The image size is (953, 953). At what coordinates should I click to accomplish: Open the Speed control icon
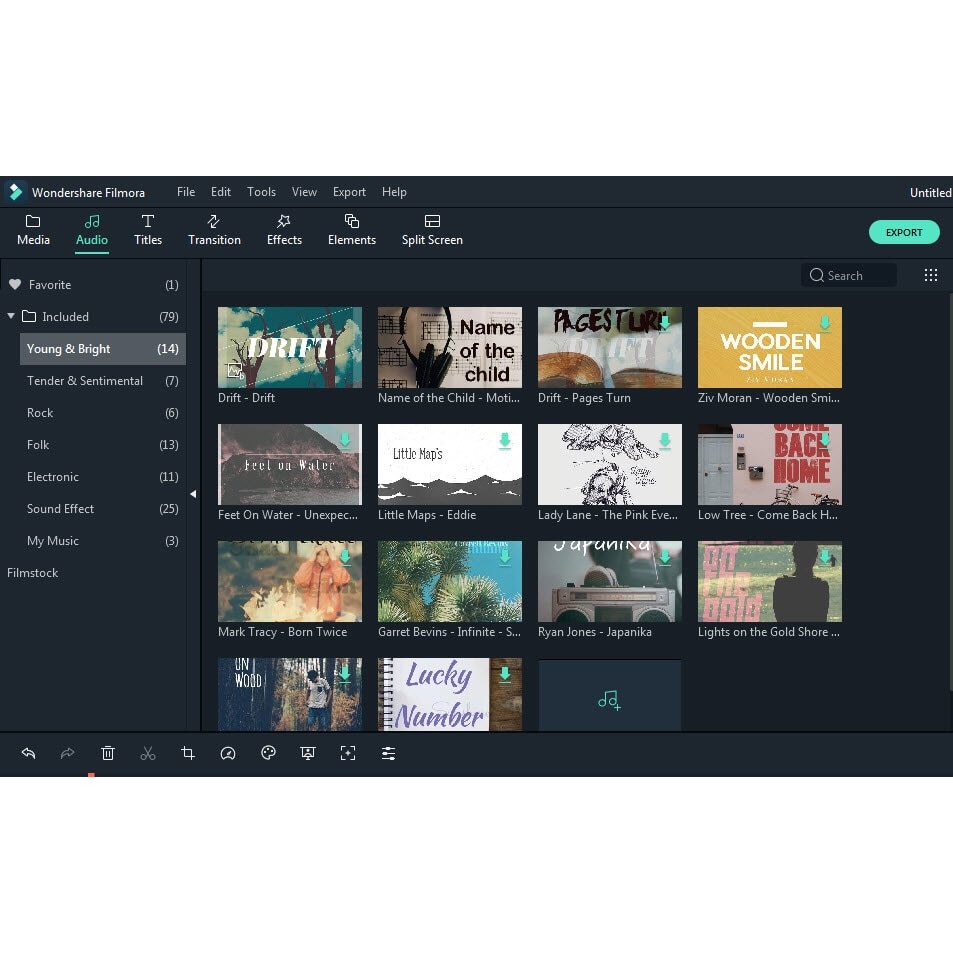click(228, 753)
